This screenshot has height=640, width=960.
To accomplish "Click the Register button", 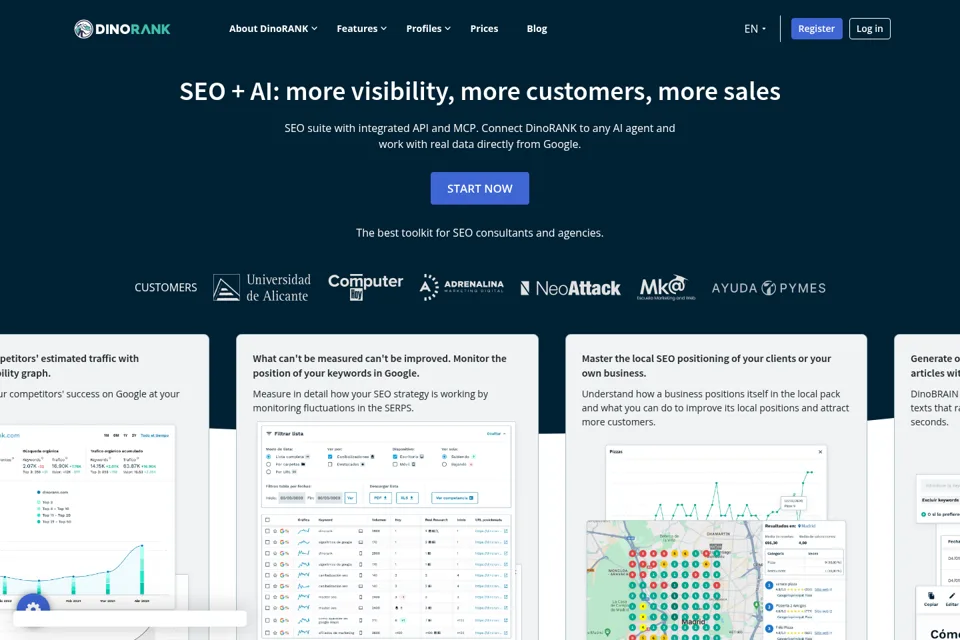I will (x=816, y=29).
